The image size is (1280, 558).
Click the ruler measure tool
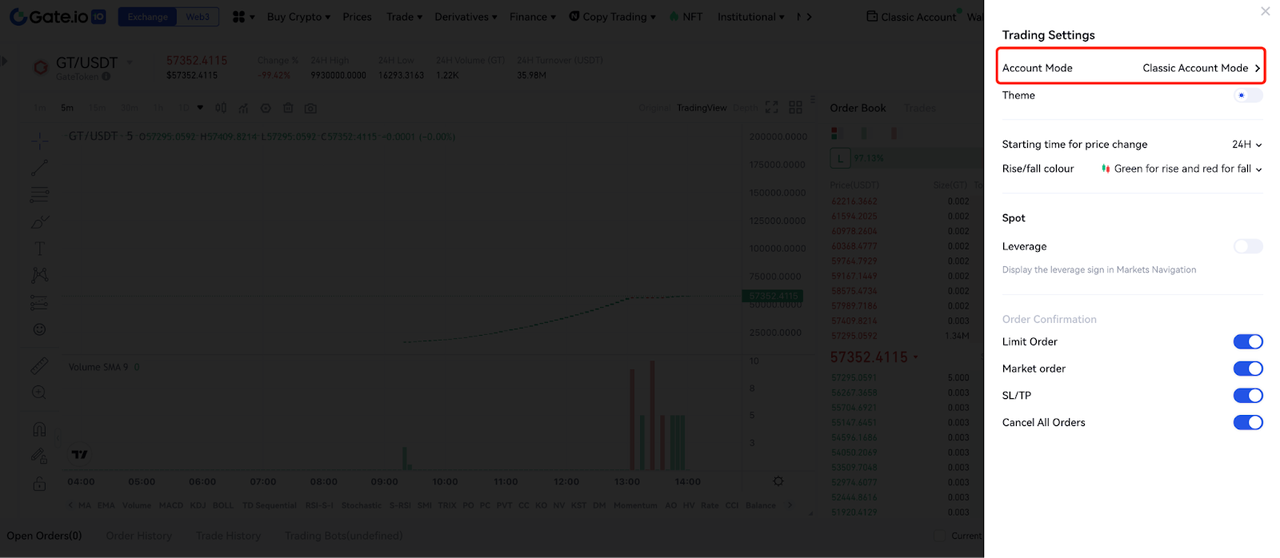coord(39,366)
